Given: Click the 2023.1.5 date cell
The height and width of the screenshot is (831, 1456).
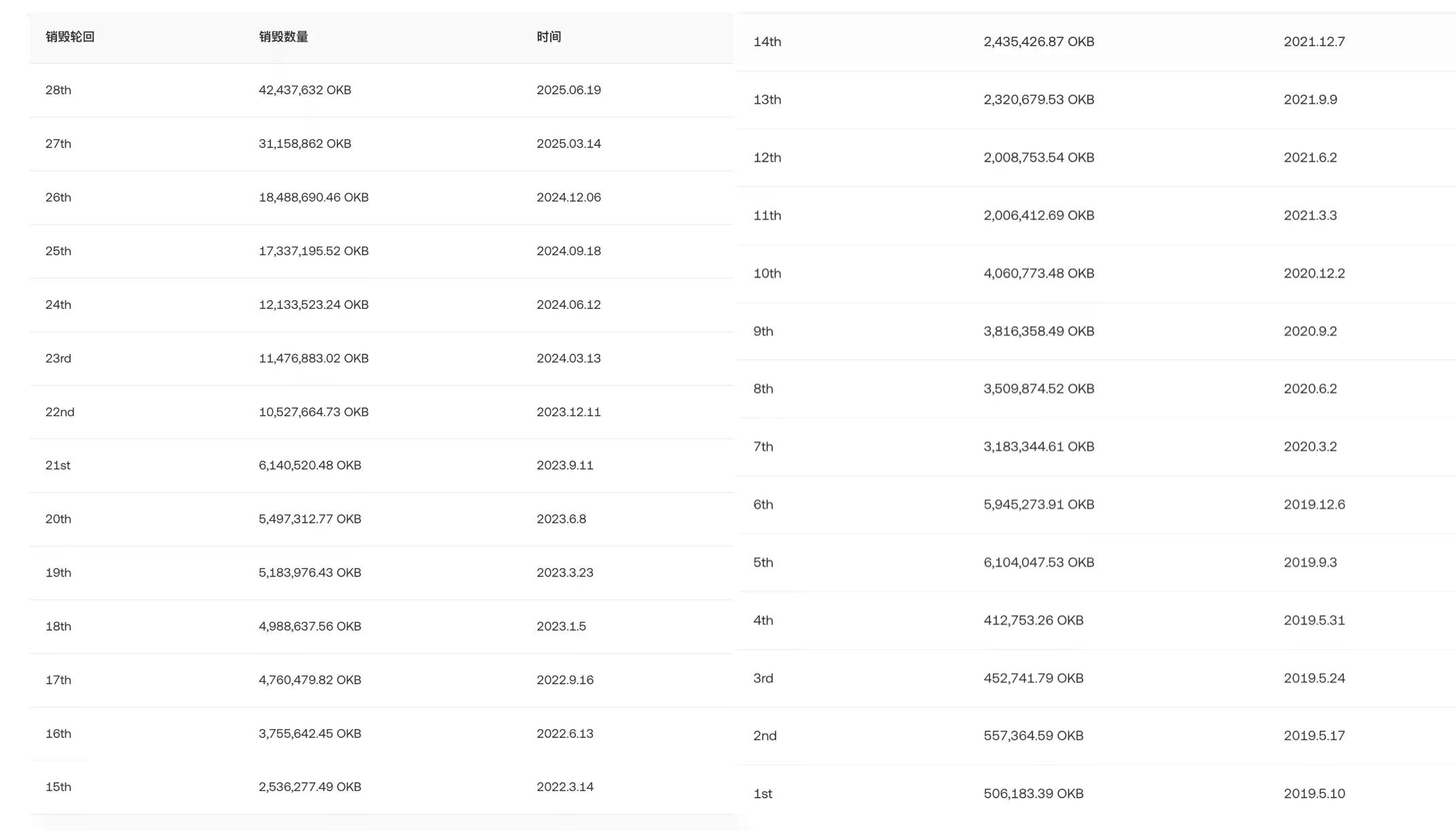Looking at the screenshot, I should pos(561,626).
